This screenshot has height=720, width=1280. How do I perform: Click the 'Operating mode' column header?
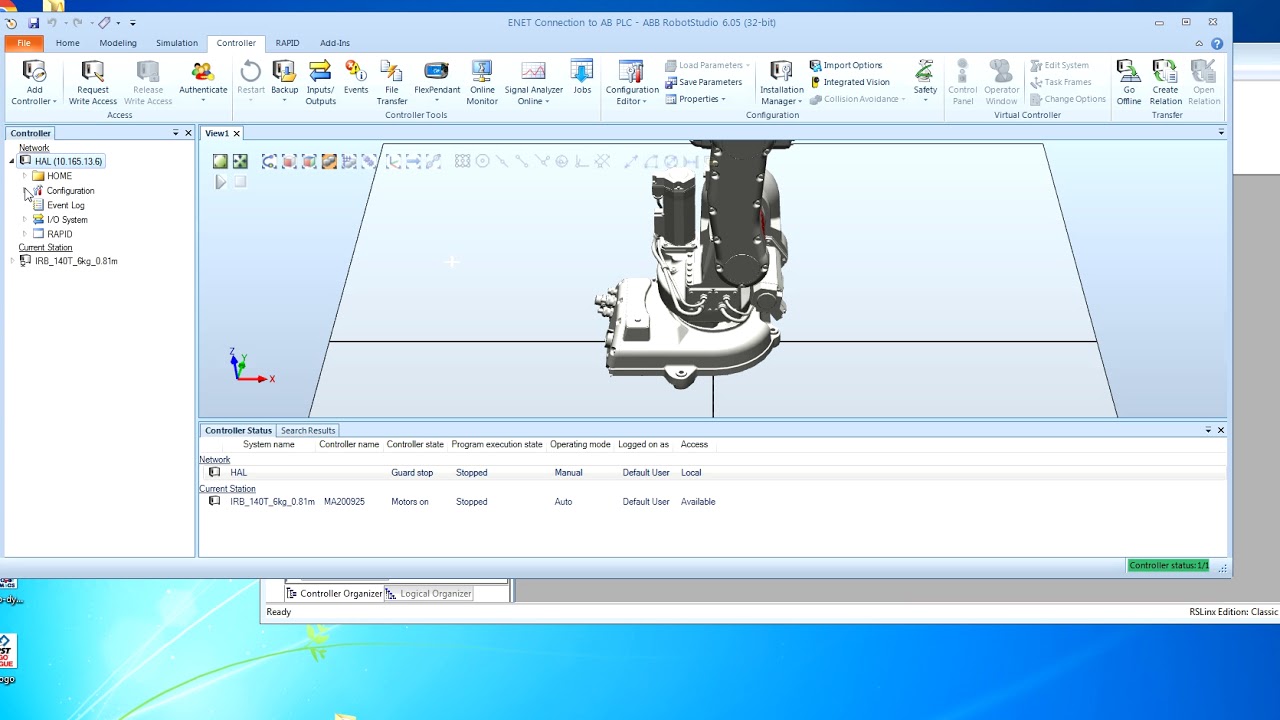pyautogui.click(x=580, y=445)
